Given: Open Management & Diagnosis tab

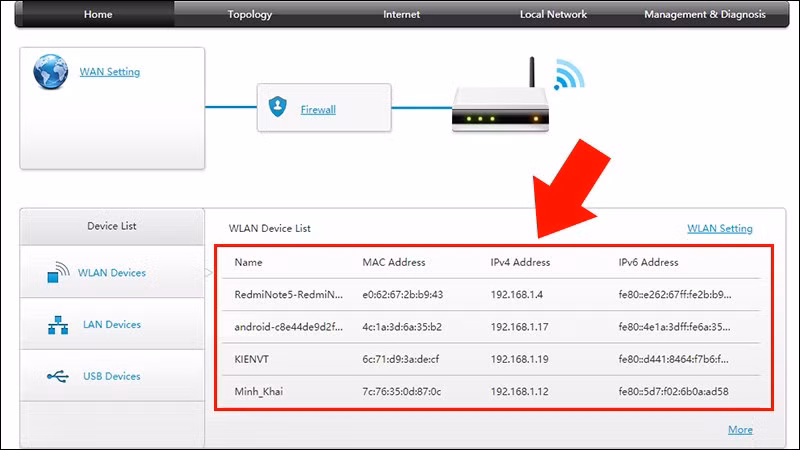Looking at the screenshot, I should (x=704, y=14).
